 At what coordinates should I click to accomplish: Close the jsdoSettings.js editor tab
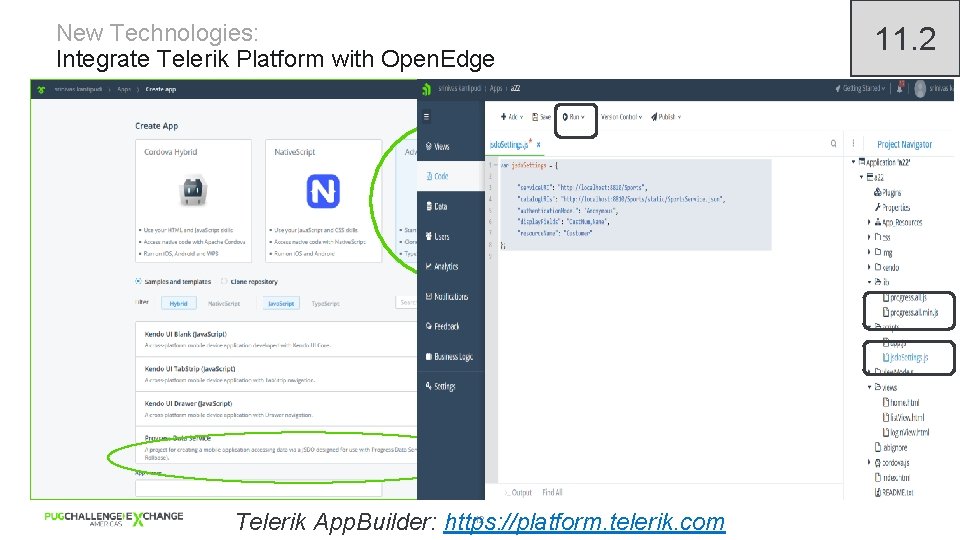(x=539, y=145)
